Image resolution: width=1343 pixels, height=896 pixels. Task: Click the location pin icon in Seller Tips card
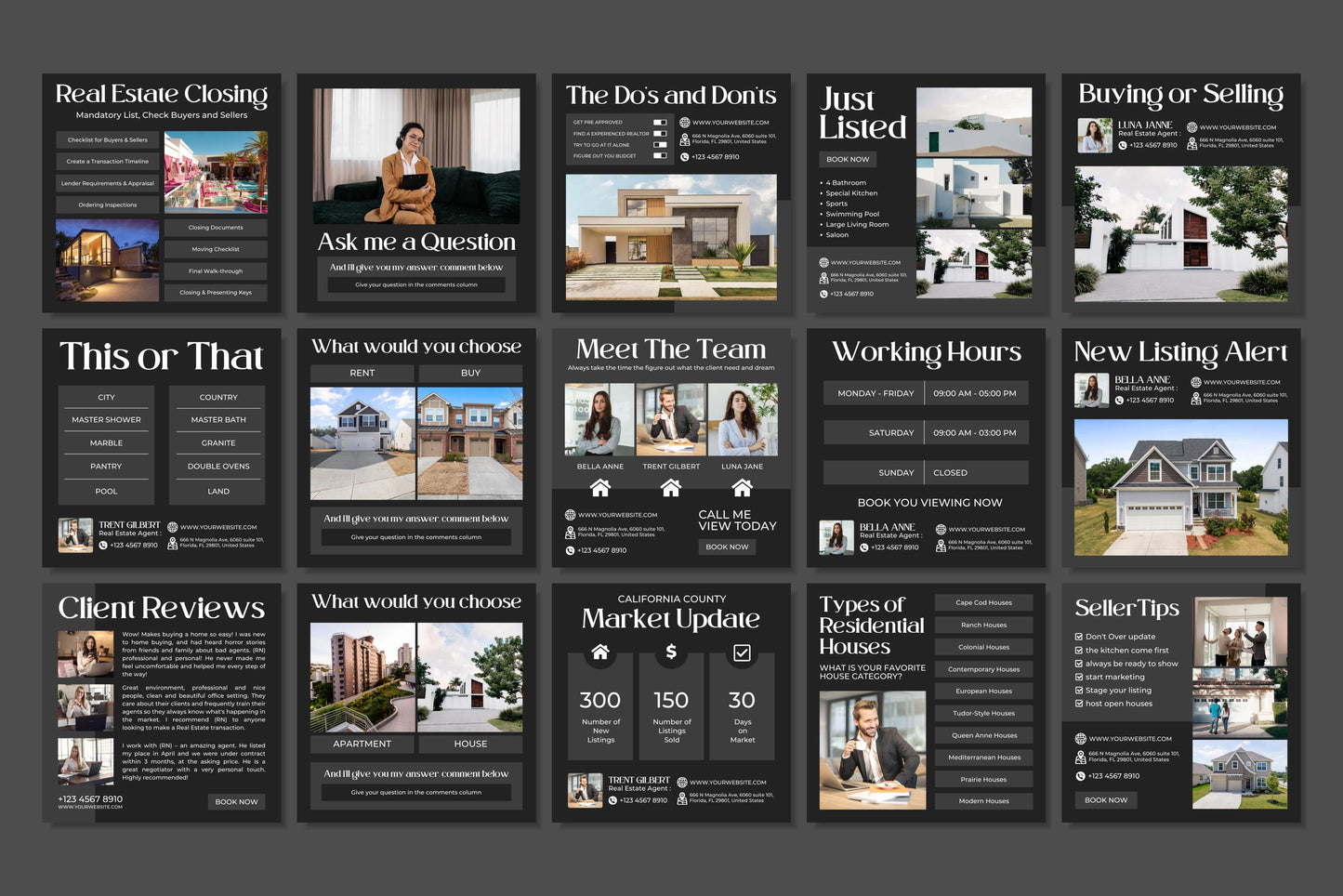coord(1080,756)
